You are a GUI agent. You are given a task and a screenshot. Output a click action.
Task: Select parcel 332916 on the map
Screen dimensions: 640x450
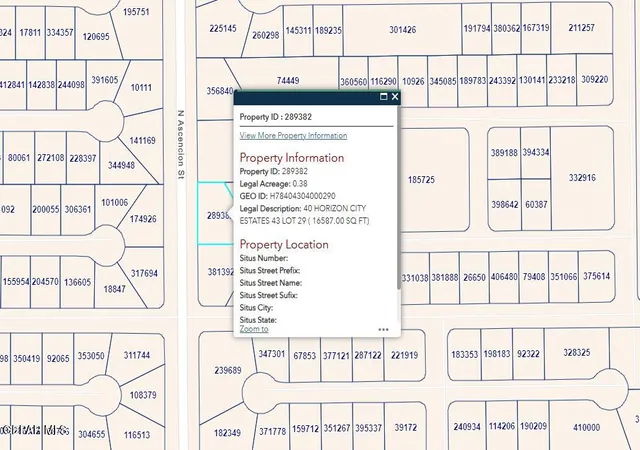[582, 178]
